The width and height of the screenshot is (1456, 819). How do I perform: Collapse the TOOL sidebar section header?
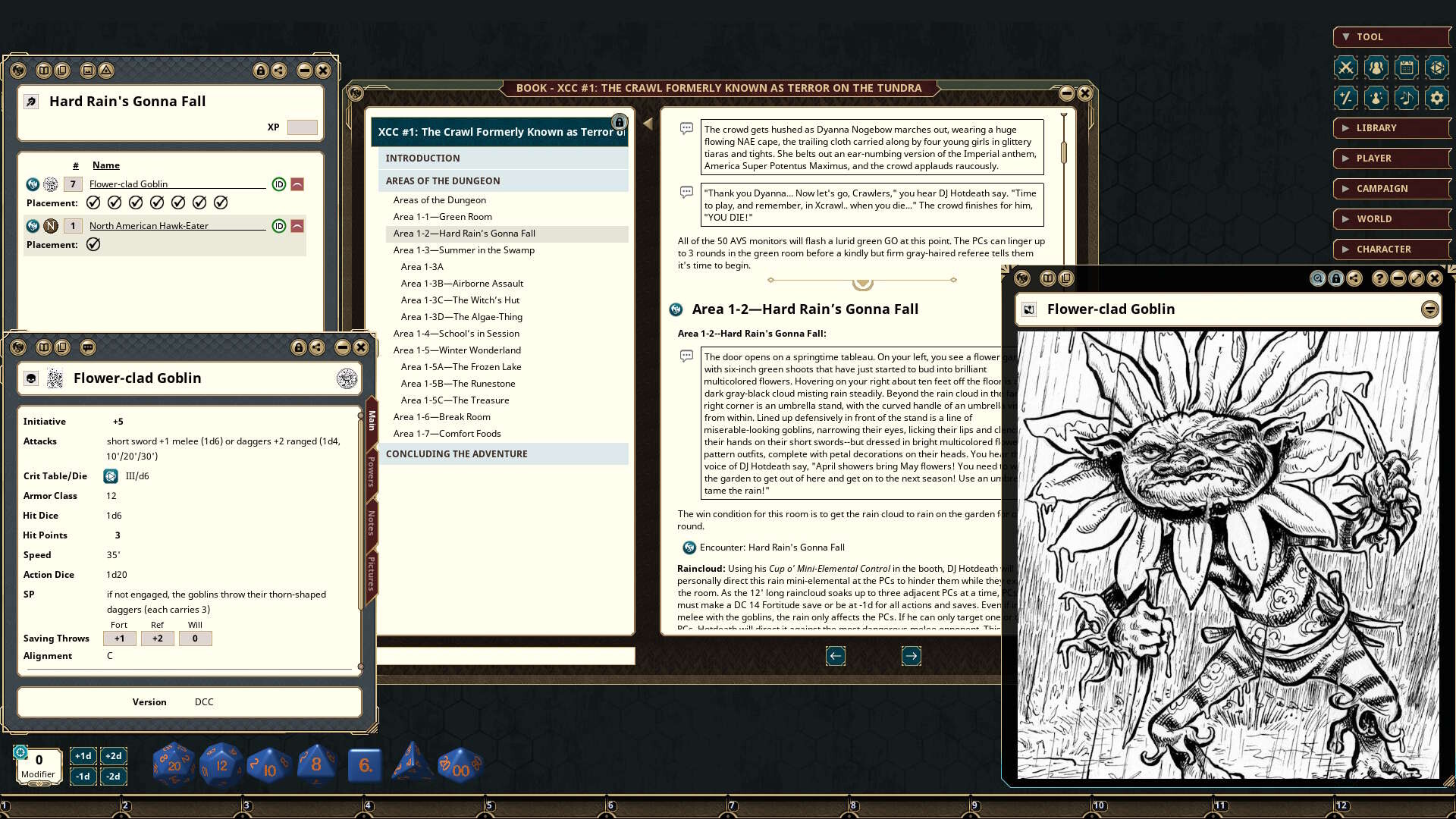pos(1392,36)
